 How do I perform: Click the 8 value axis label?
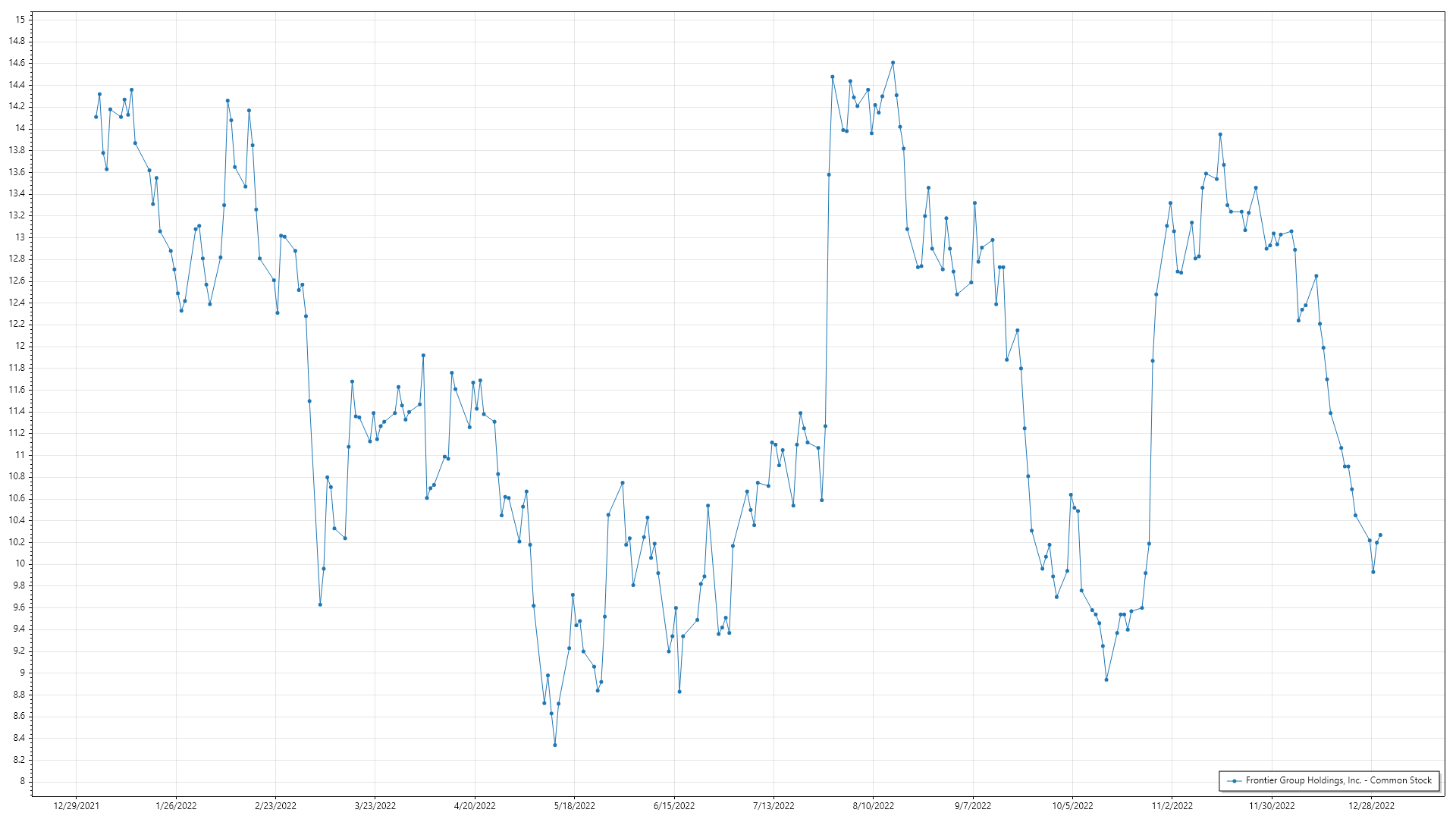coord(22,781)
